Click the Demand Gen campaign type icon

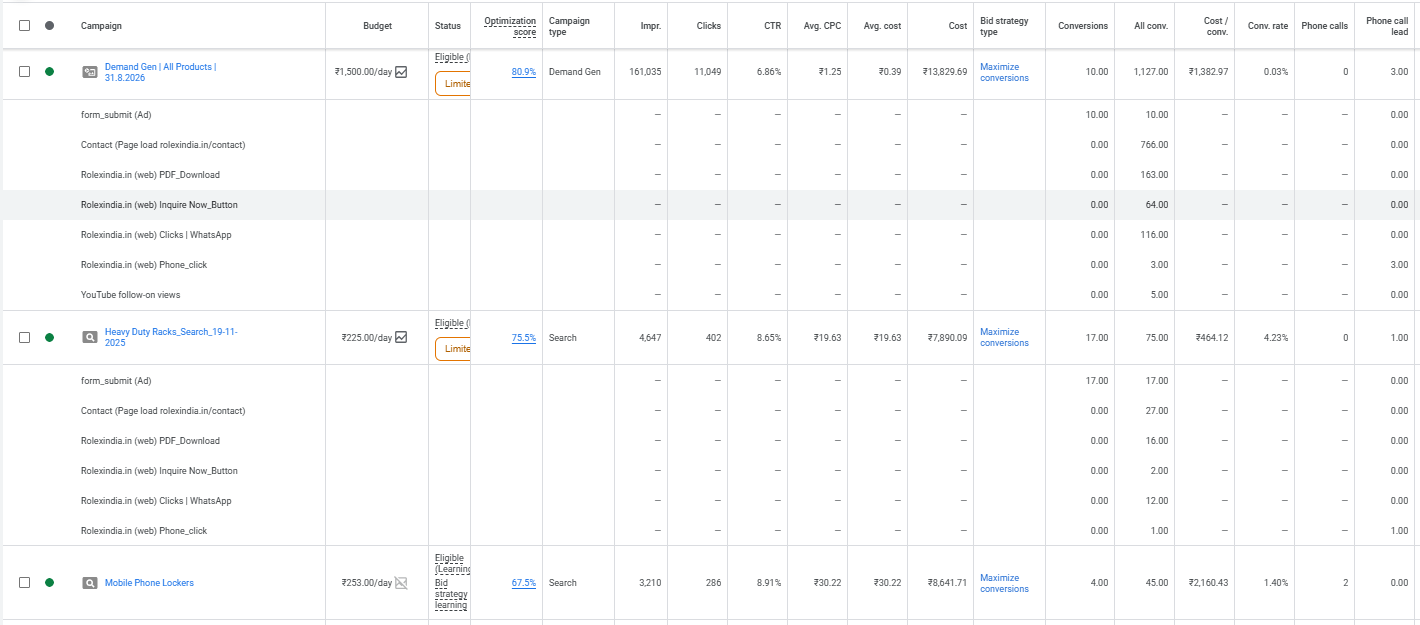click(x=89, y=72)
